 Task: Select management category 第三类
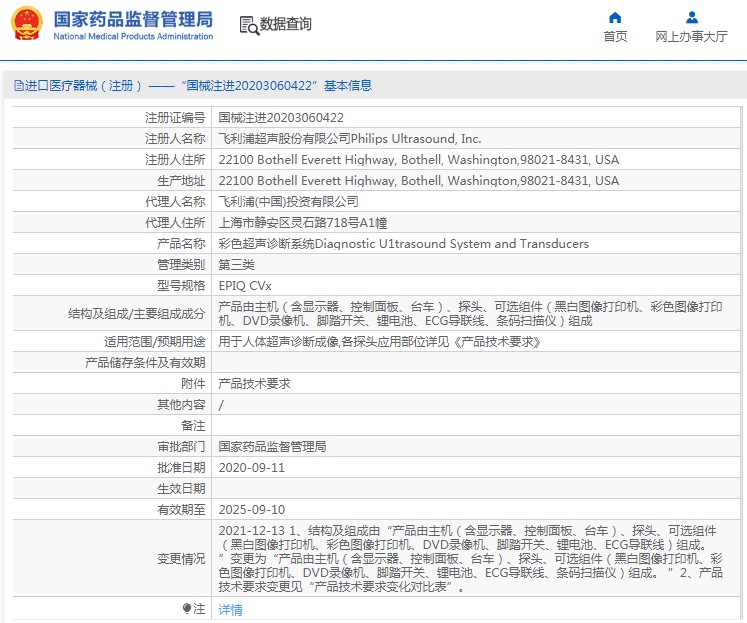coord(236,264)
